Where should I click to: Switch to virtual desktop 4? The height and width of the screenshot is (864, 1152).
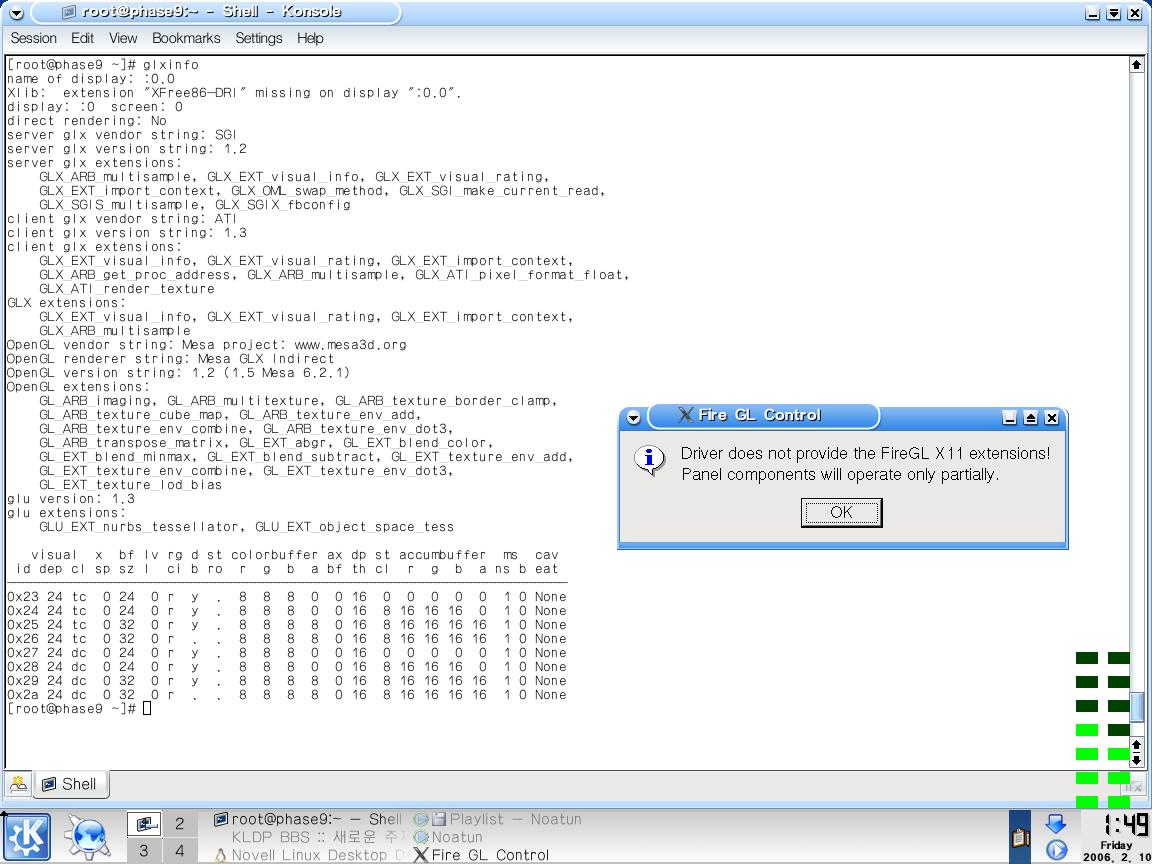pyautogui.click(x=179, y=852)
